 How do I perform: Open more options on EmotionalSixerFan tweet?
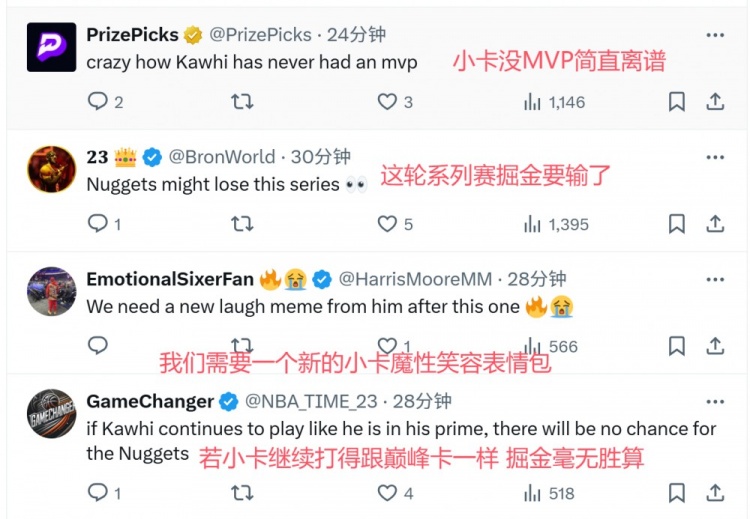[x=715, y=280]
